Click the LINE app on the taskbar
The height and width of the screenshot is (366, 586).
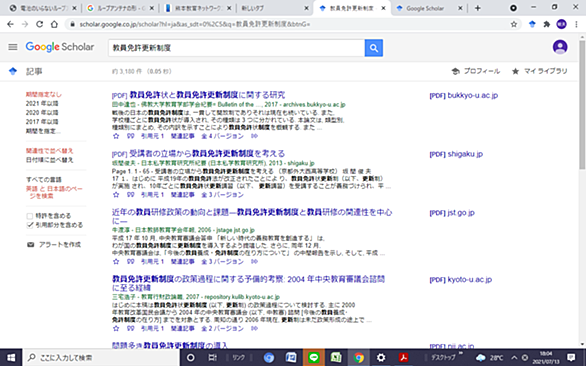pyautogui.click(x=314, y=358)
